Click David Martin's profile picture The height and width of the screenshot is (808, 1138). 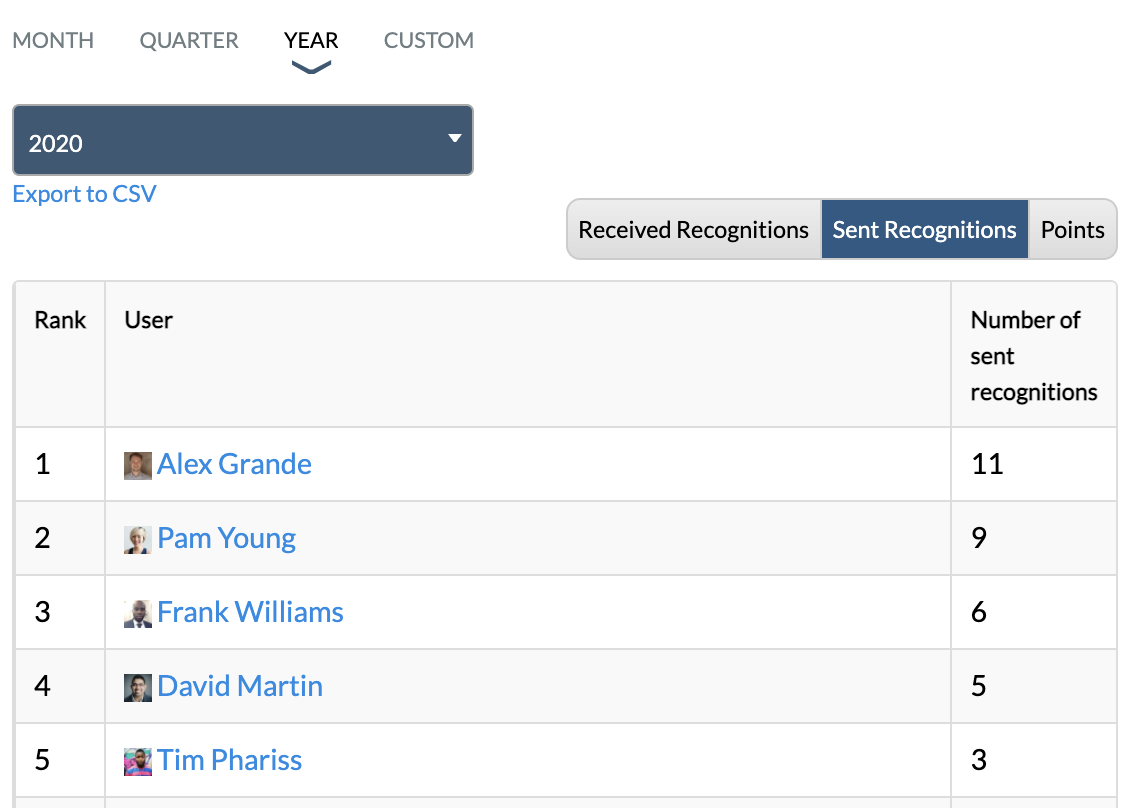[137, 686]
